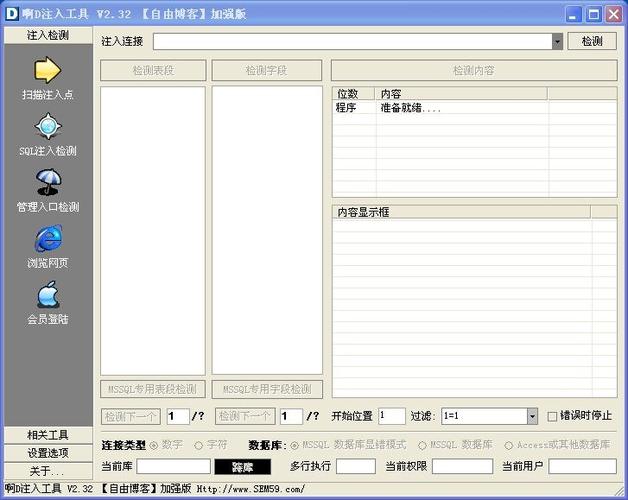Open the 相关工具 sidebar tab

pyautogui.click(x=48, y=435)
